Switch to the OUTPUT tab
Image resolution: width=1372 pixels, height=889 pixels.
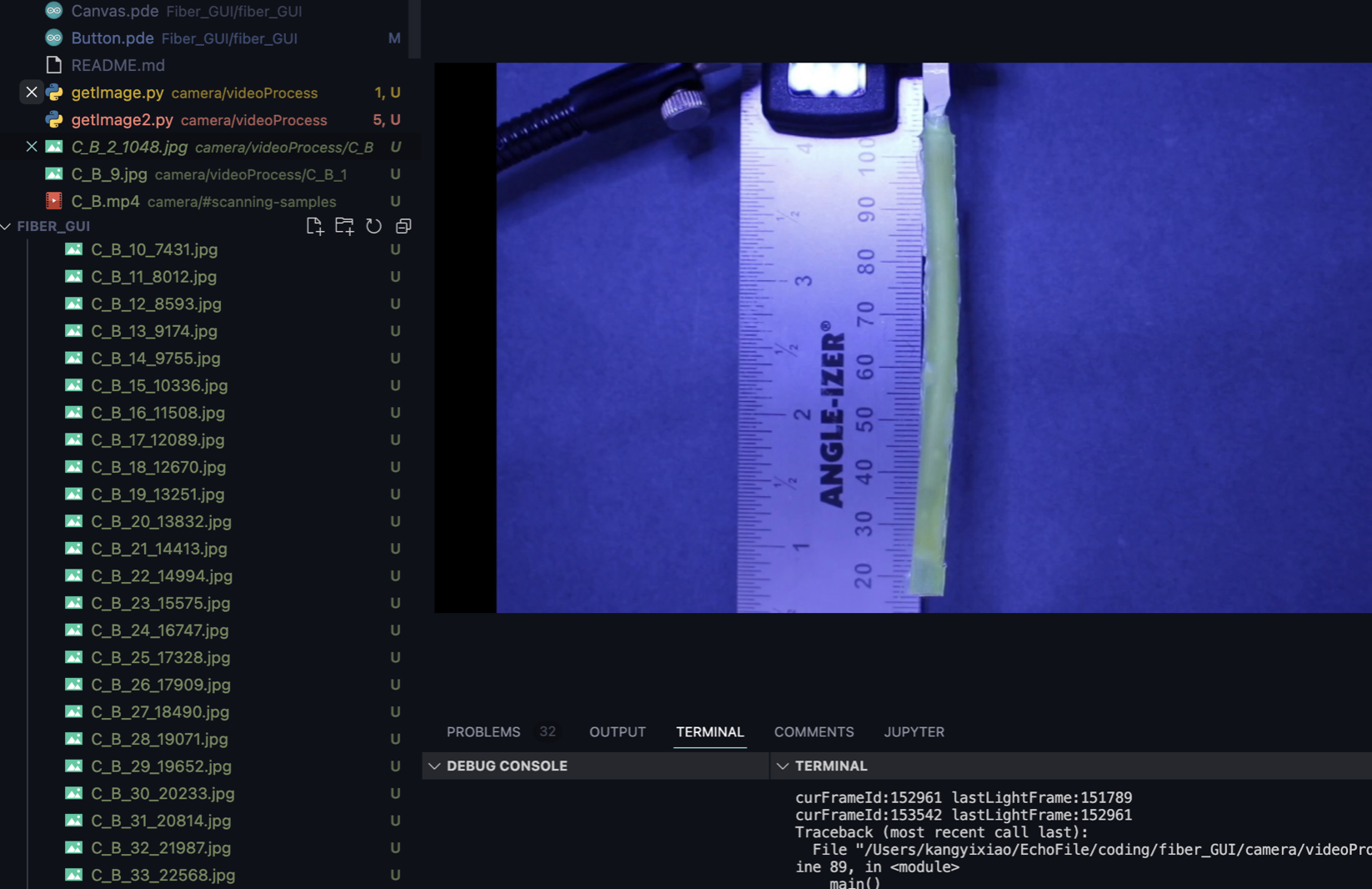coord(618,732)
